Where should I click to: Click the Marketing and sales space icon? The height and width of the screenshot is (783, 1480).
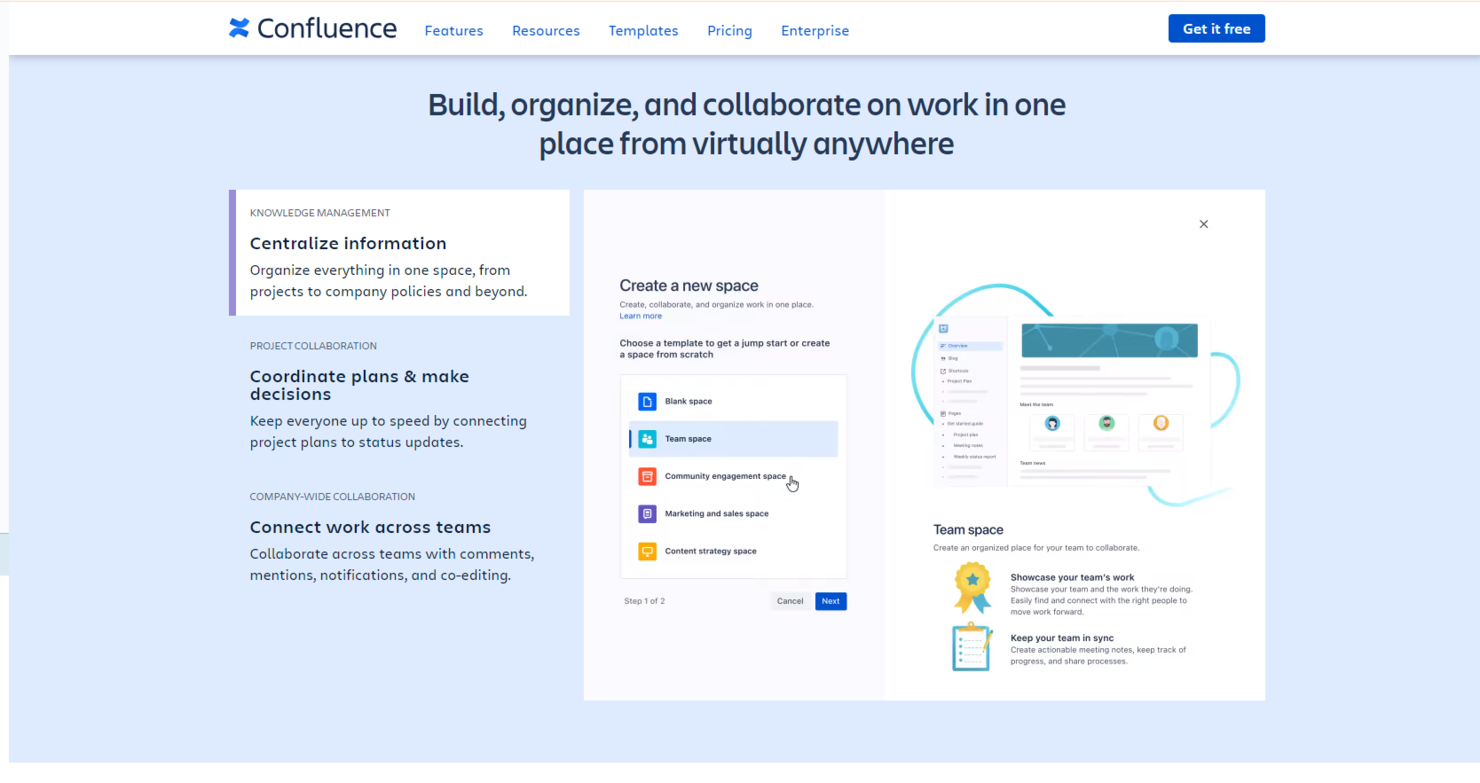(647, 514)
